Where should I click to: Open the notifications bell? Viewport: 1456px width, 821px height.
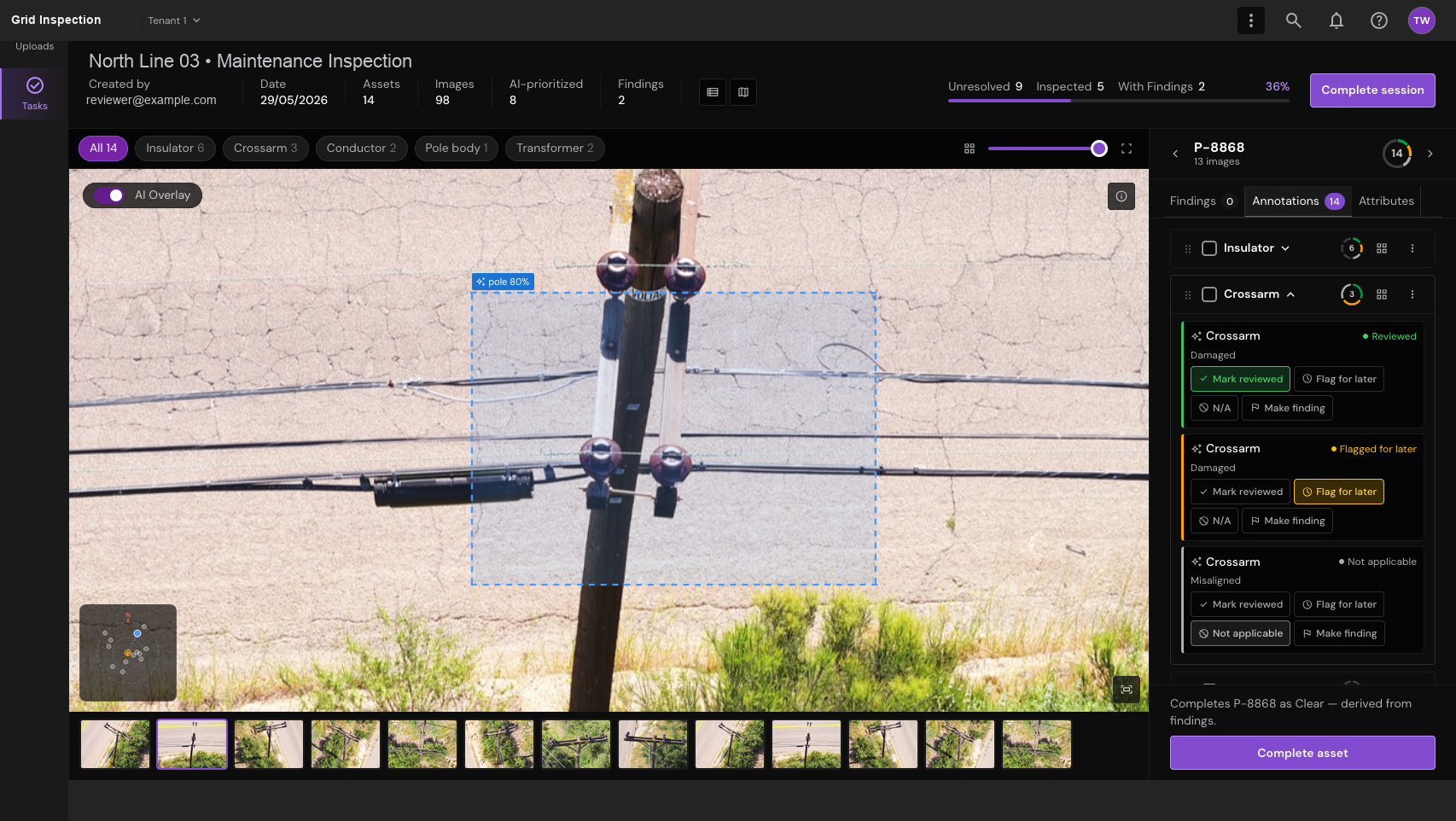click(1336, 20)
